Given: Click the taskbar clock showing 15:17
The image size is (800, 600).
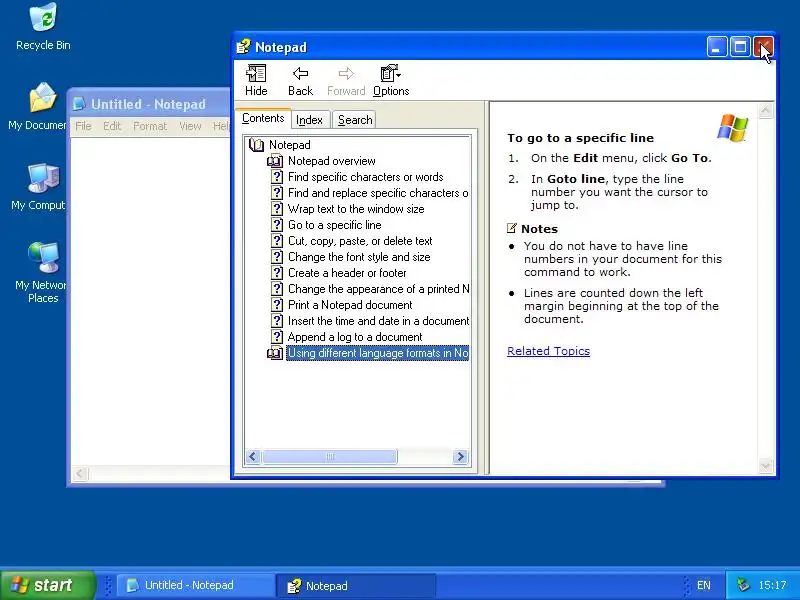Looking at the screenshot, I should pos(772,585).
